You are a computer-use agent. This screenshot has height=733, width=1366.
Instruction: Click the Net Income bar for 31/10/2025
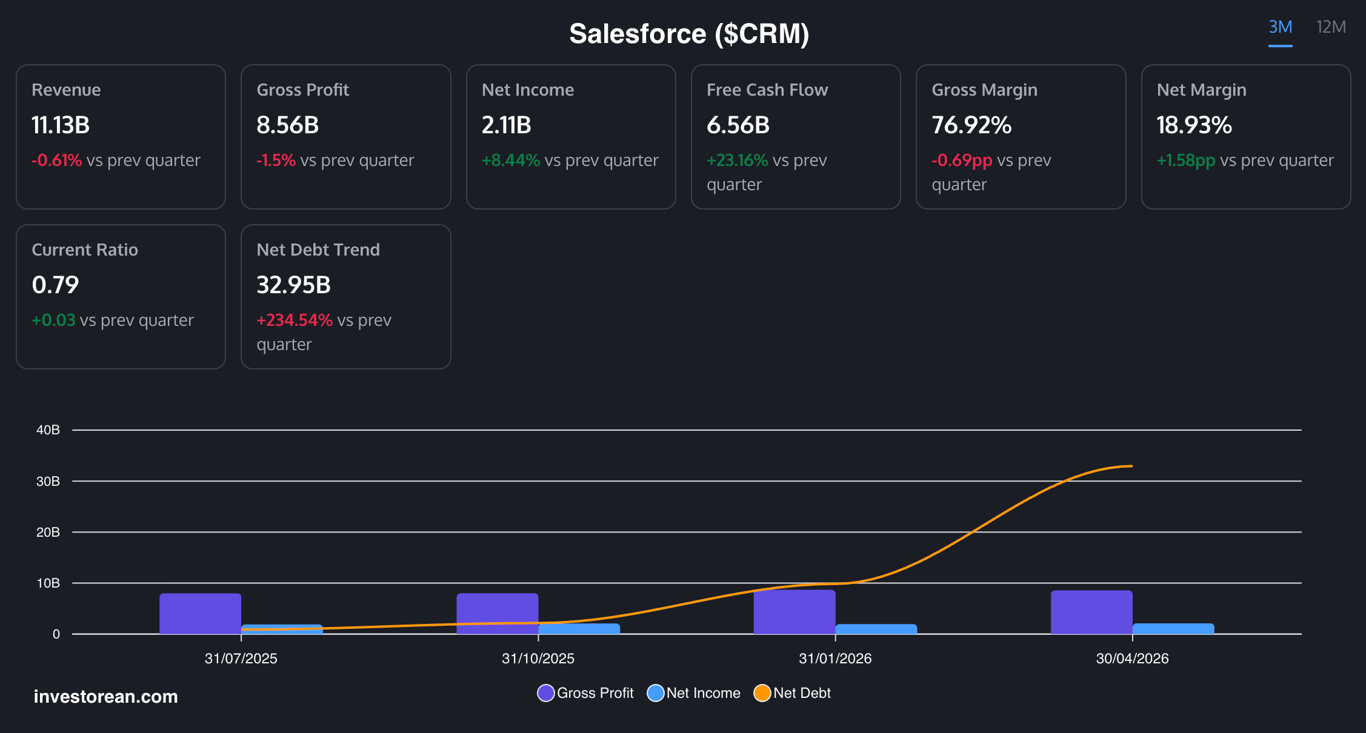point(579,629)
